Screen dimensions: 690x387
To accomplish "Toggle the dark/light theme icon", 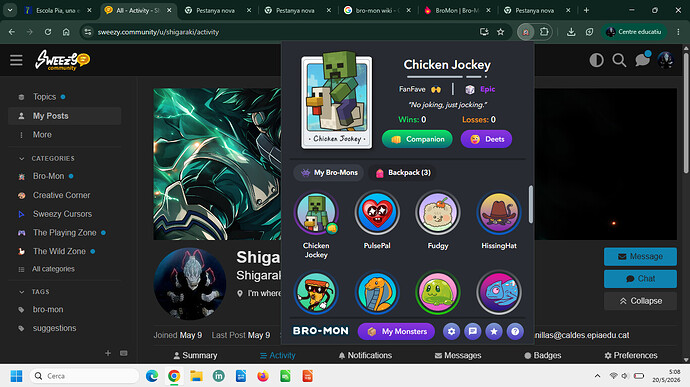I will [x=596, y=60].
